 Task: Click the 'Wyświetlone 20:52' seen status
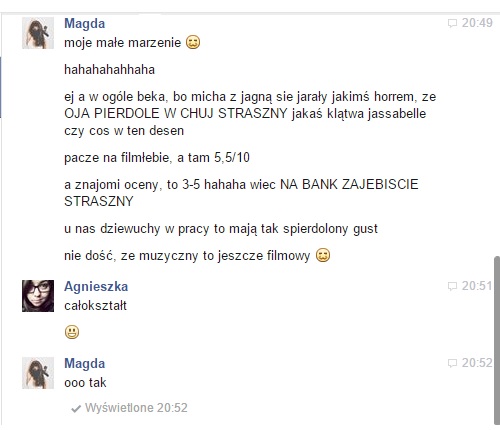[136, 408]
